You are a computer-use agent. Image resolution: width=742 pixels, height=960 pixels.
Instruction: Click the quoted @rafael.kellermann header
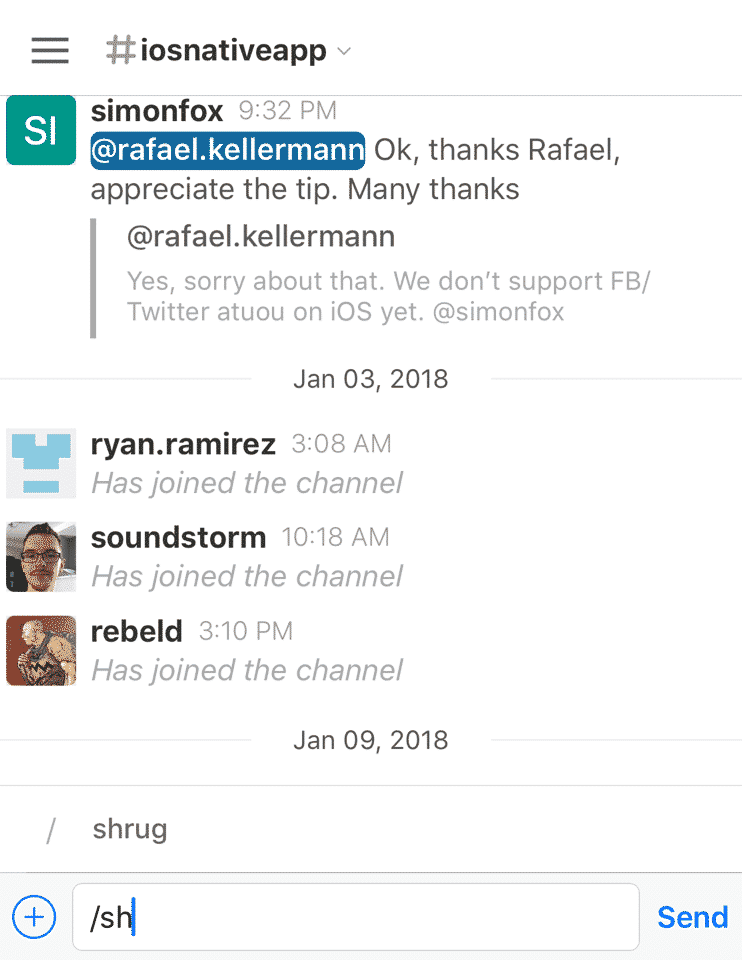[x=261, y=237]
